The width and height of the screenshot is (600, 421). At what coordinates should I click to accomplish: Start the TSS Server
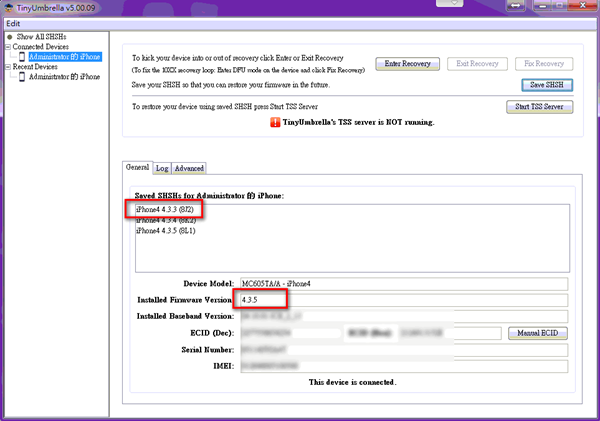[541, 106]
